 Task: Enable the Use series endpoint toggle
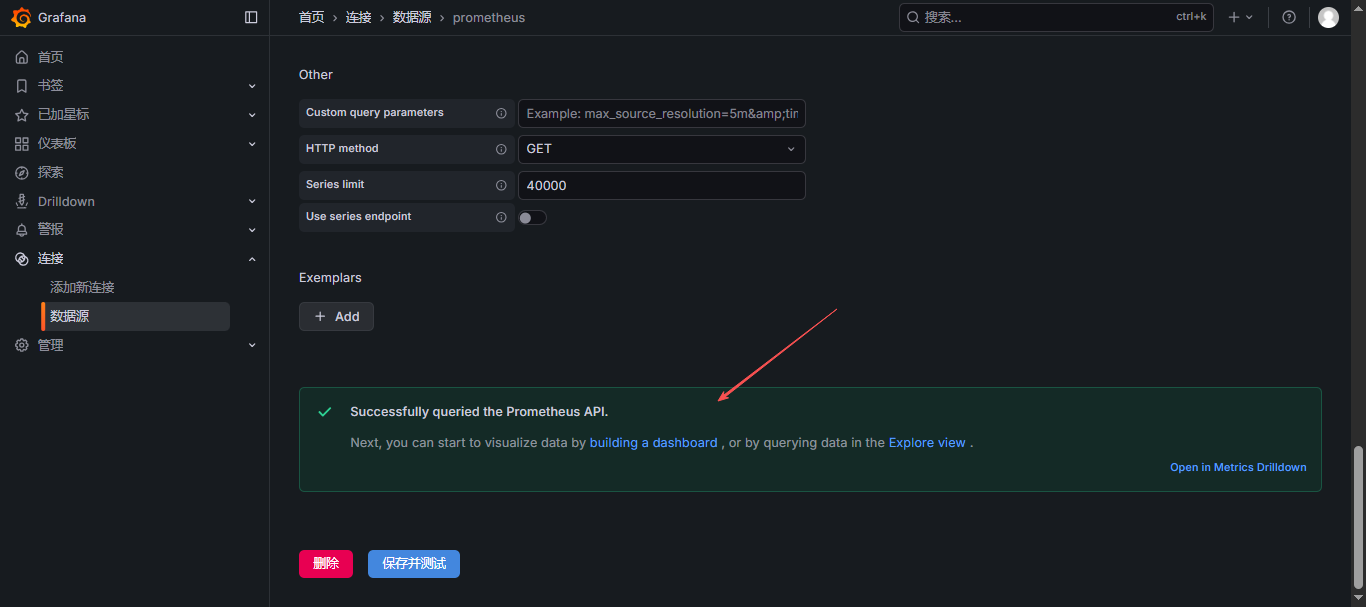532,218
